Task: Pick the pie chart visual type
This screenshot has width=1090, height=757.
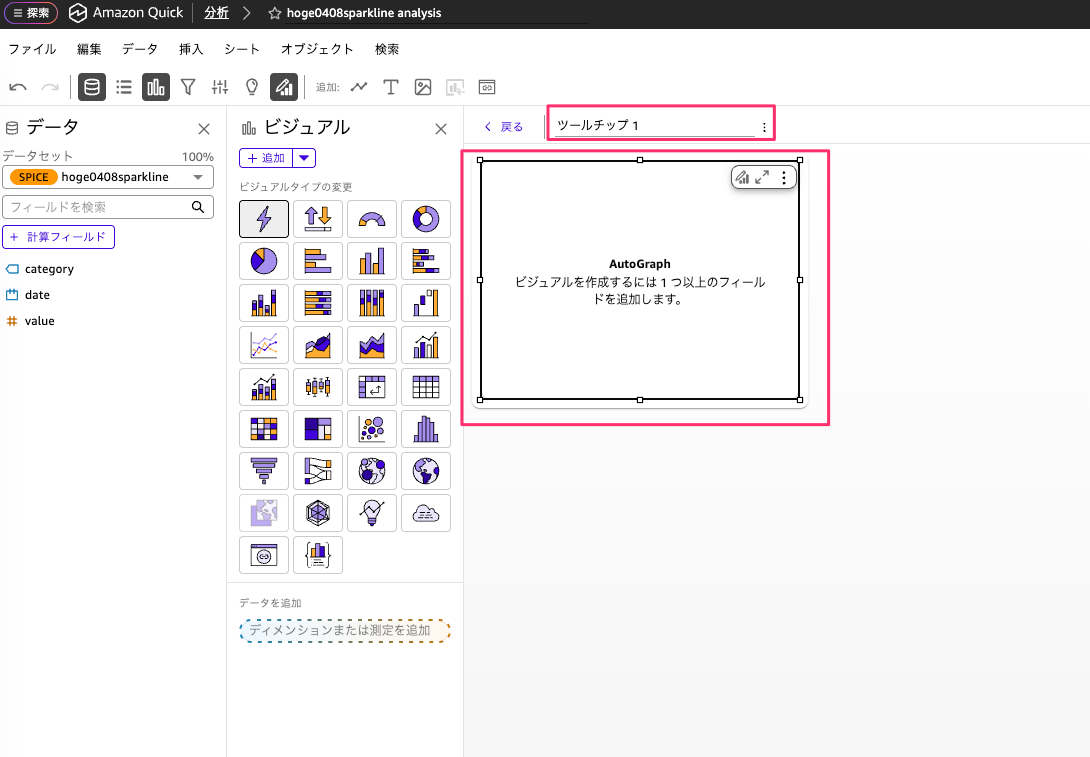Action: [x=263, y=261]
